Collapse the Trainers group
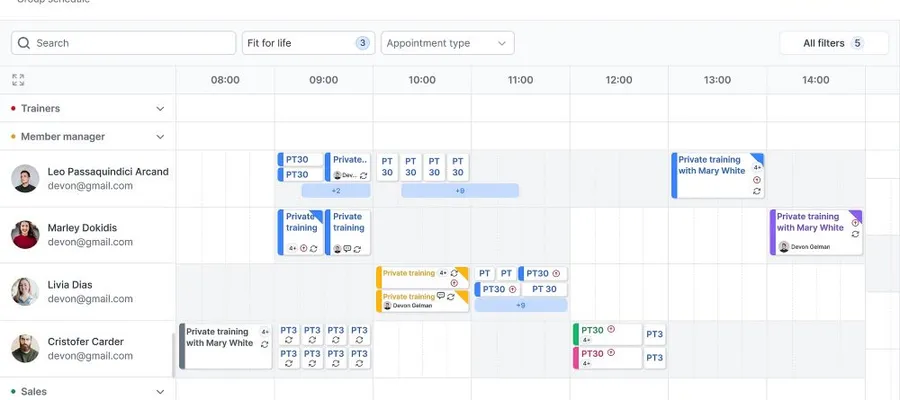 pos(160,108)
